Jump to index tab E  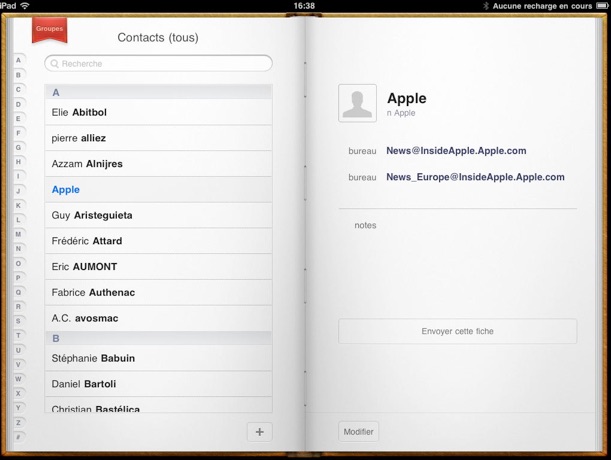coord(18,119)
